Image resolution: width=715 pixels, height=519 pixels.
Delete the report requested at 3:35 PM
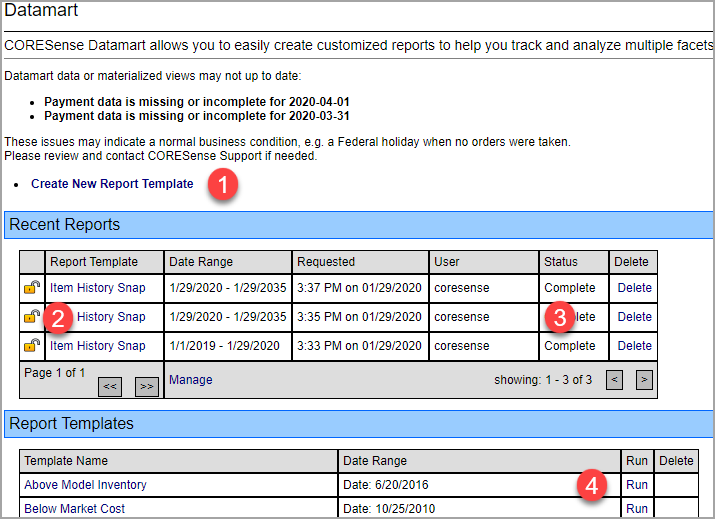(x=634, y=317)
